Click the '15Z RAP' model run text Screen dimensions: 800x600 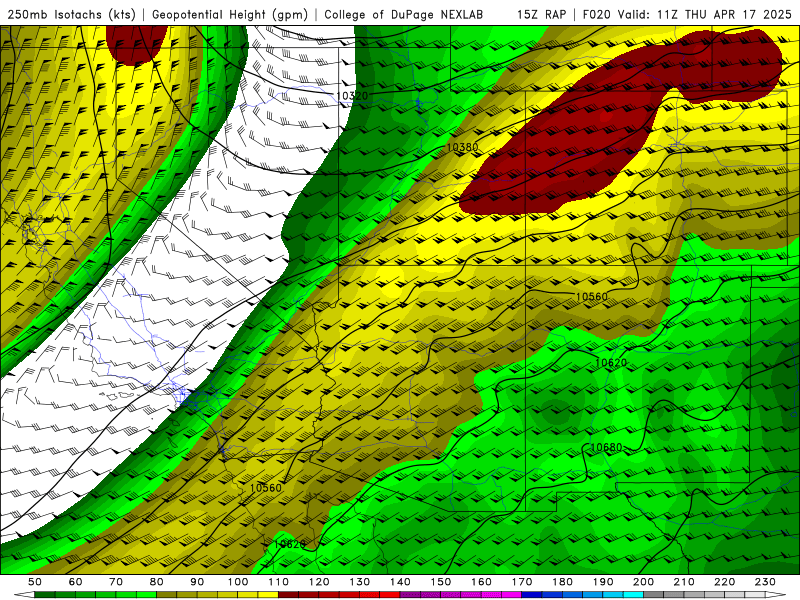coord(541,14)
